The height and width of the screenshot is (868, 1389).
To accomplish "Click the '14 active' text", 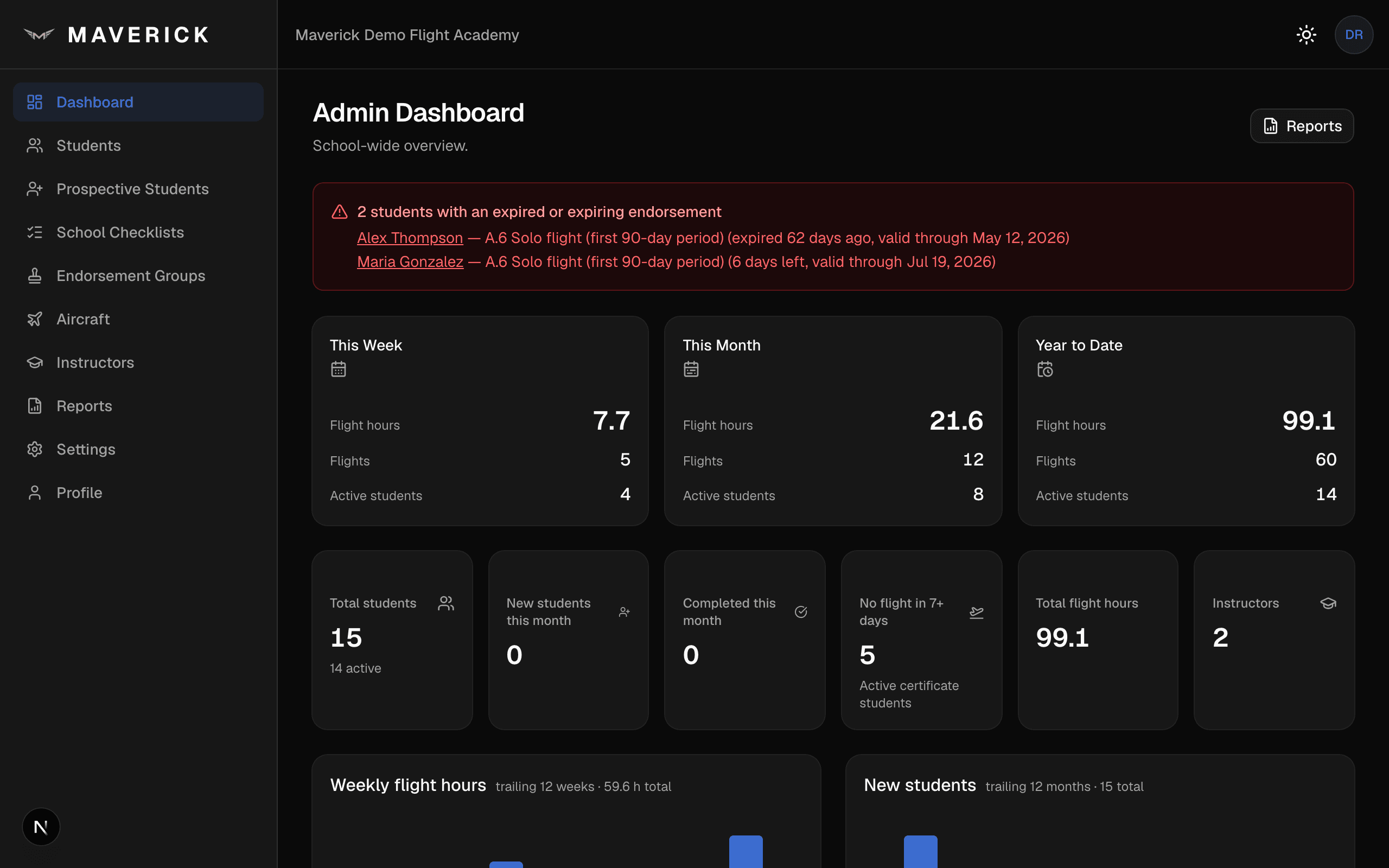I will coord(355,668).
